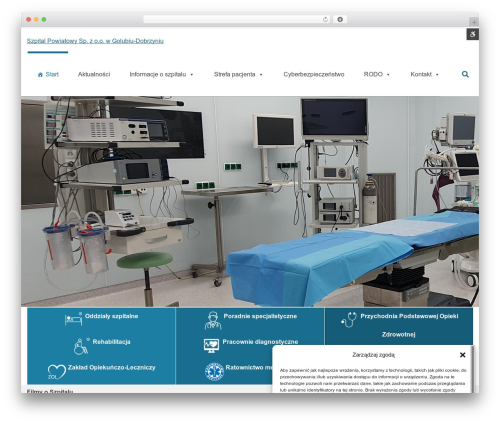Expand the Strefa pacjenta dropdown arrow
500x423 pixels.
point(261,75)
